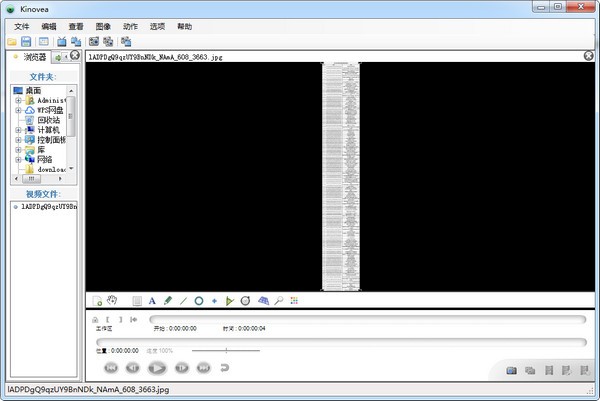Select the hand move tool
Image resolution: width=600 pixels, height=401 pixels.
112,300
